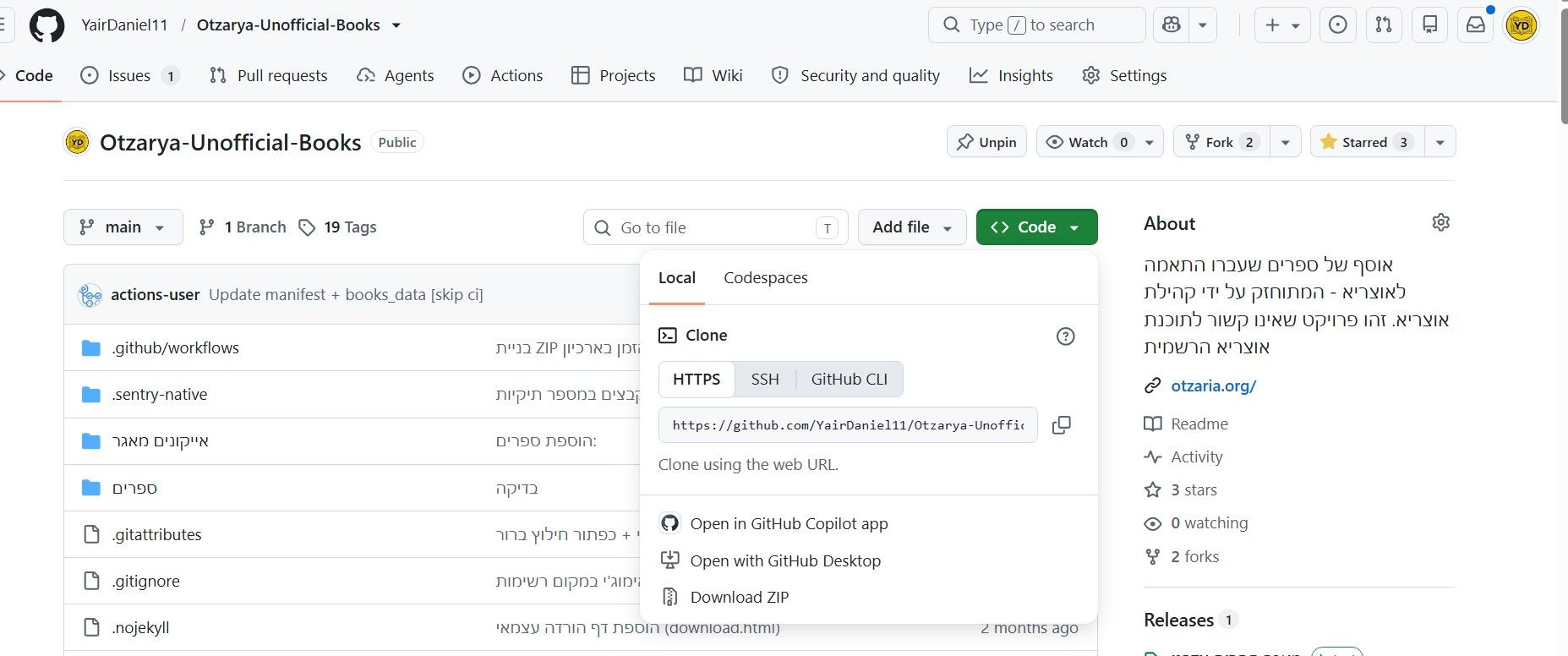View the 2 forks link

pyautogui.click(x=1182, y=557)
